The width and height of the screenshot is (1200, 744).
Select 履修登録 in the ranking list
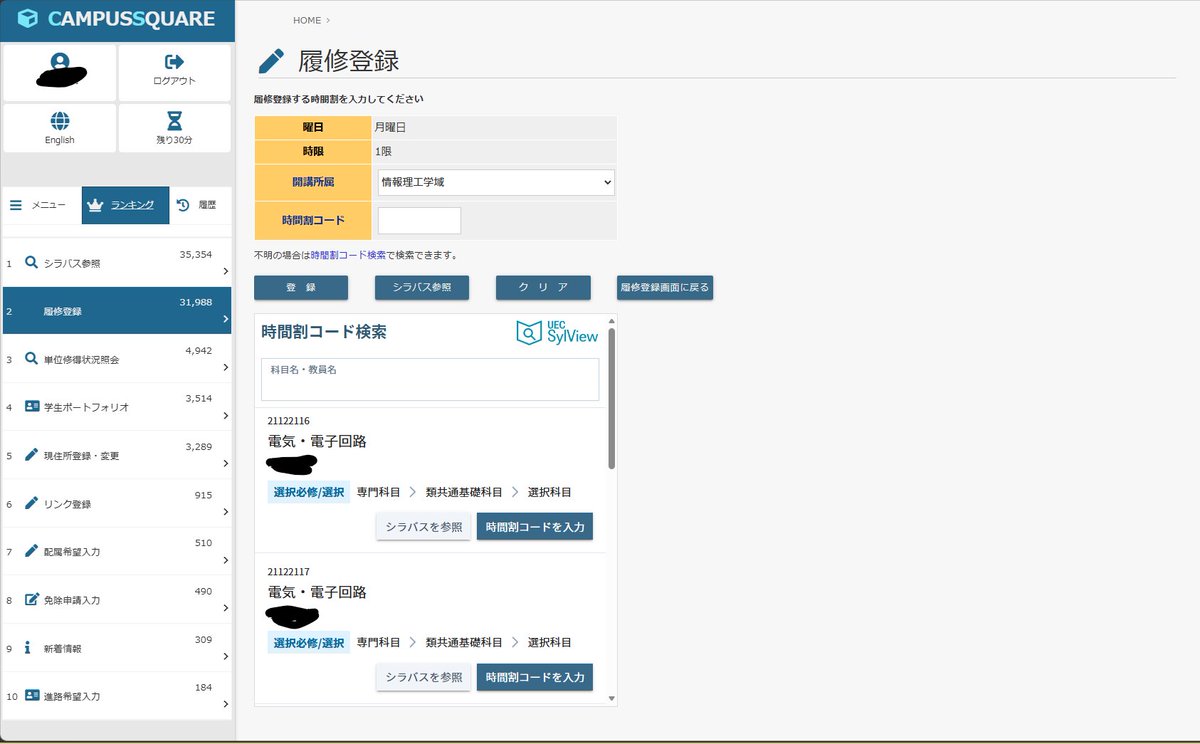pos(117,310)
